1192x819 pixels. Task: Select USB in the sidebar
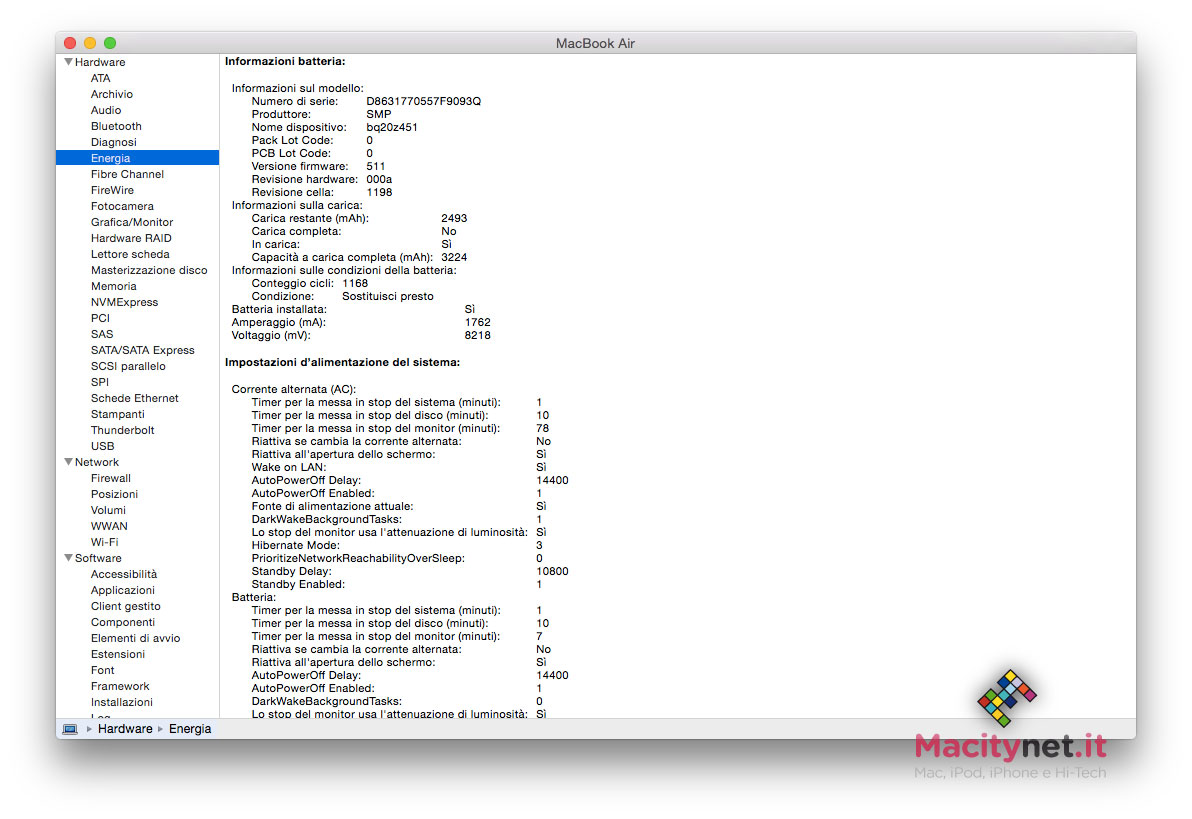[103, 446]
